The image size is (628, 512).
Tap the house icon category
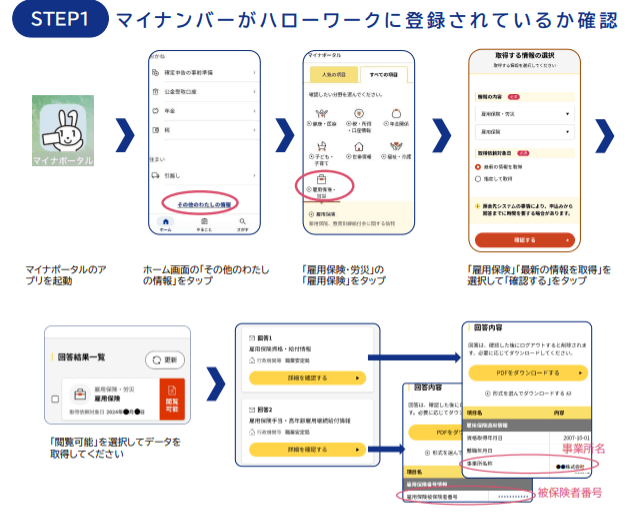358,147
